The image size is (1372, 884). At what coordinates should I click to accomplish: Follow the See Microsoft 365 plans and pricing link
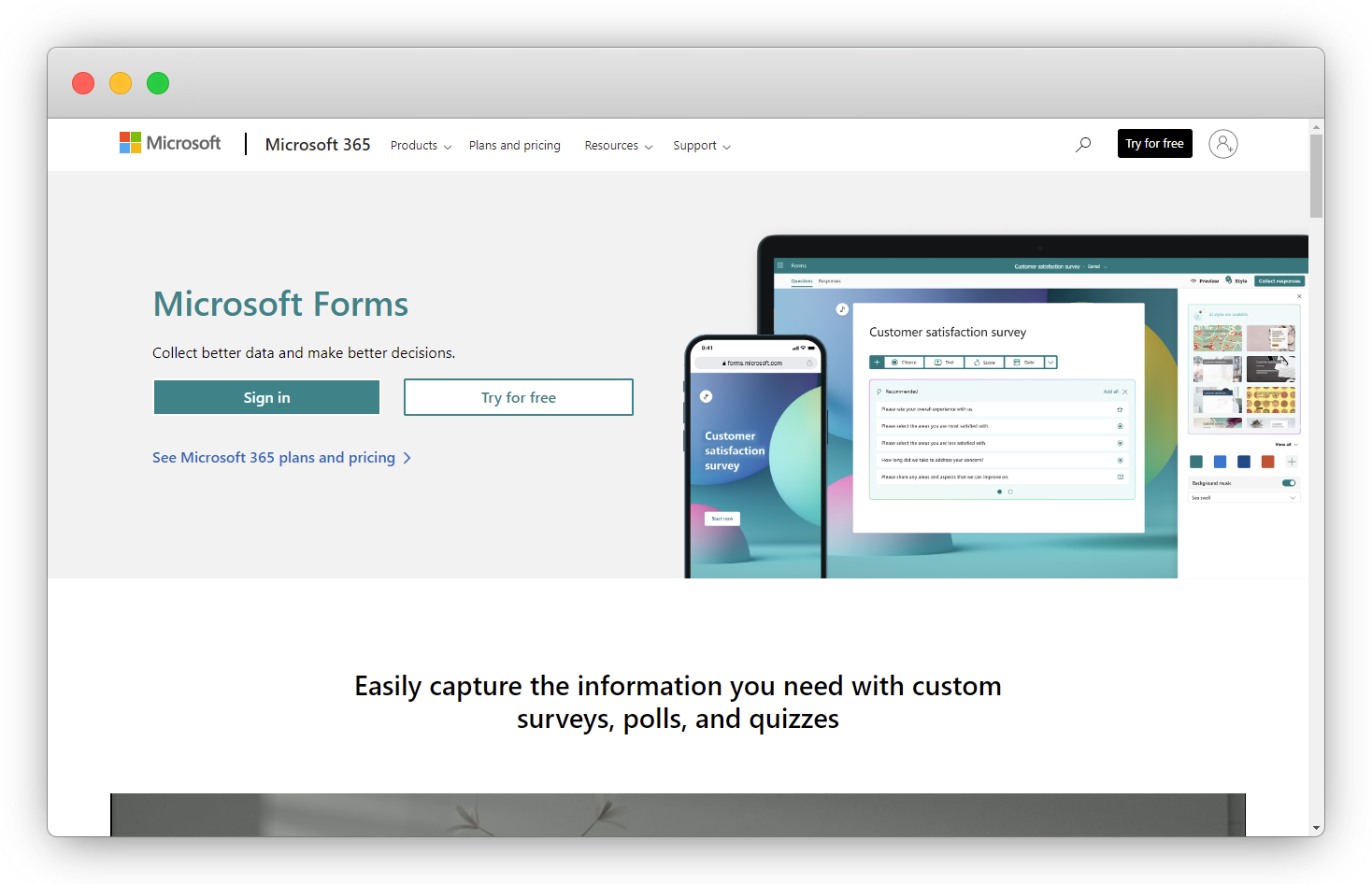273,457
